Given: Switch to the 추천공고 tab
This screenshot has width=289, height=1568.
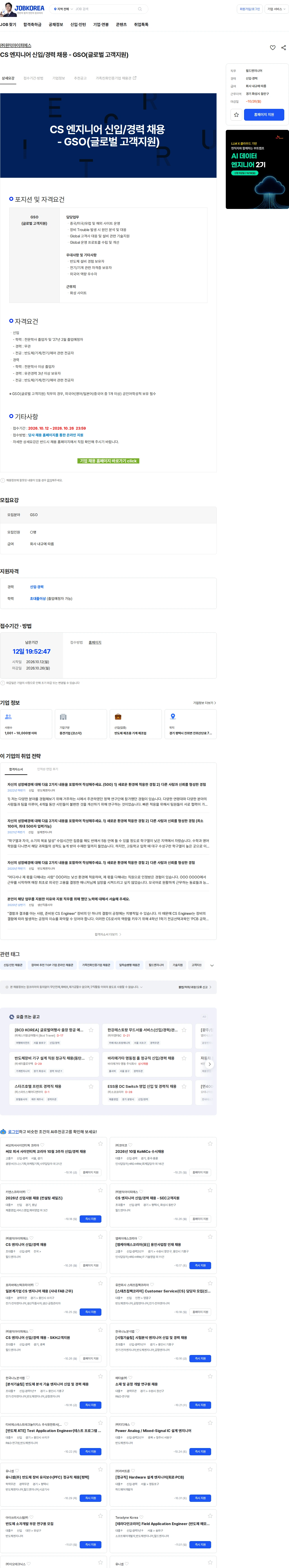Looking at the screenshot, I should pos(80,78).
